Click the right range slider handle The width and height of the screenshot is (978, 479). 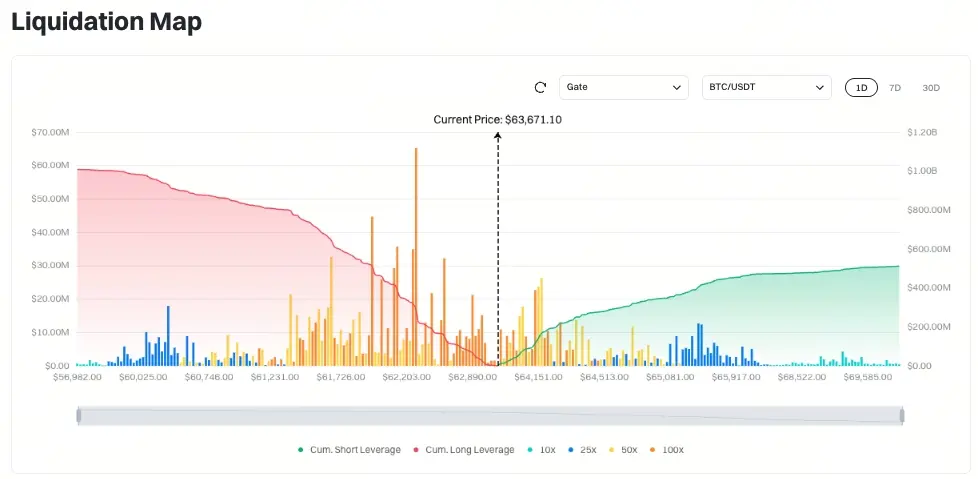click(x=902, y=416)
